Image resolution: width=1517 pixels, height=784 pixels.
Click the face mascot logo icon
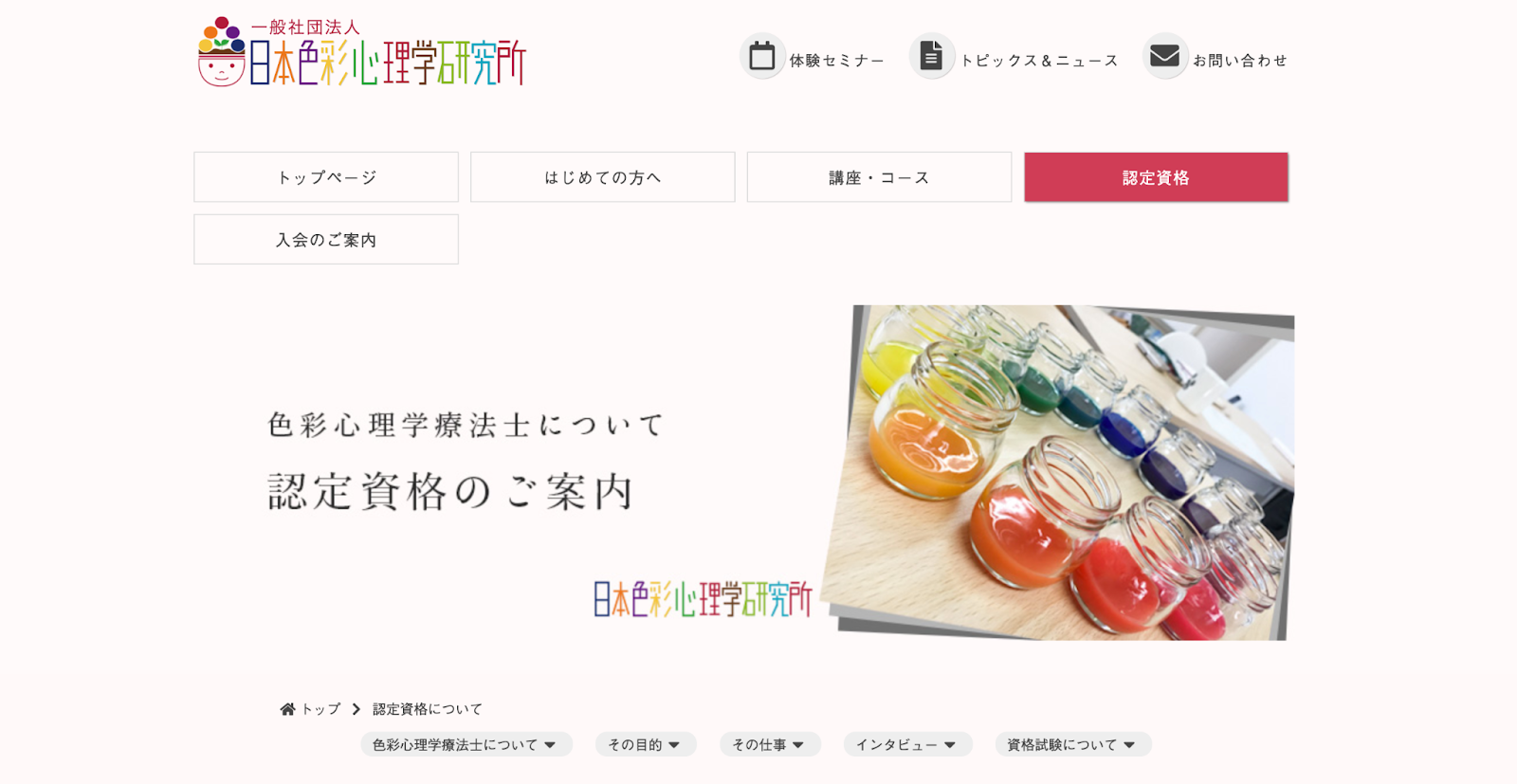222,52
